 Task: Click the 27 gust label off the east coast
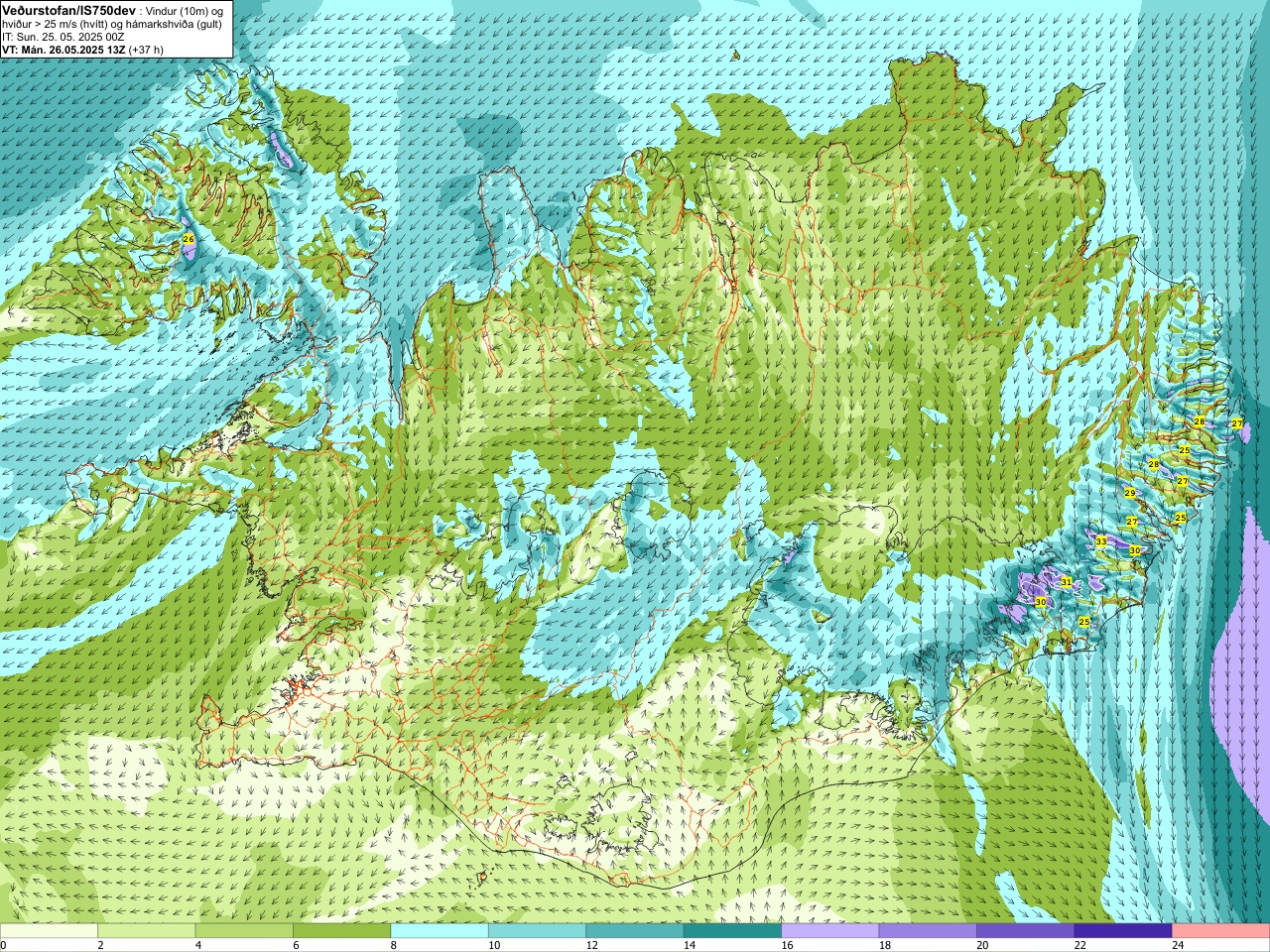(1237, 423)
